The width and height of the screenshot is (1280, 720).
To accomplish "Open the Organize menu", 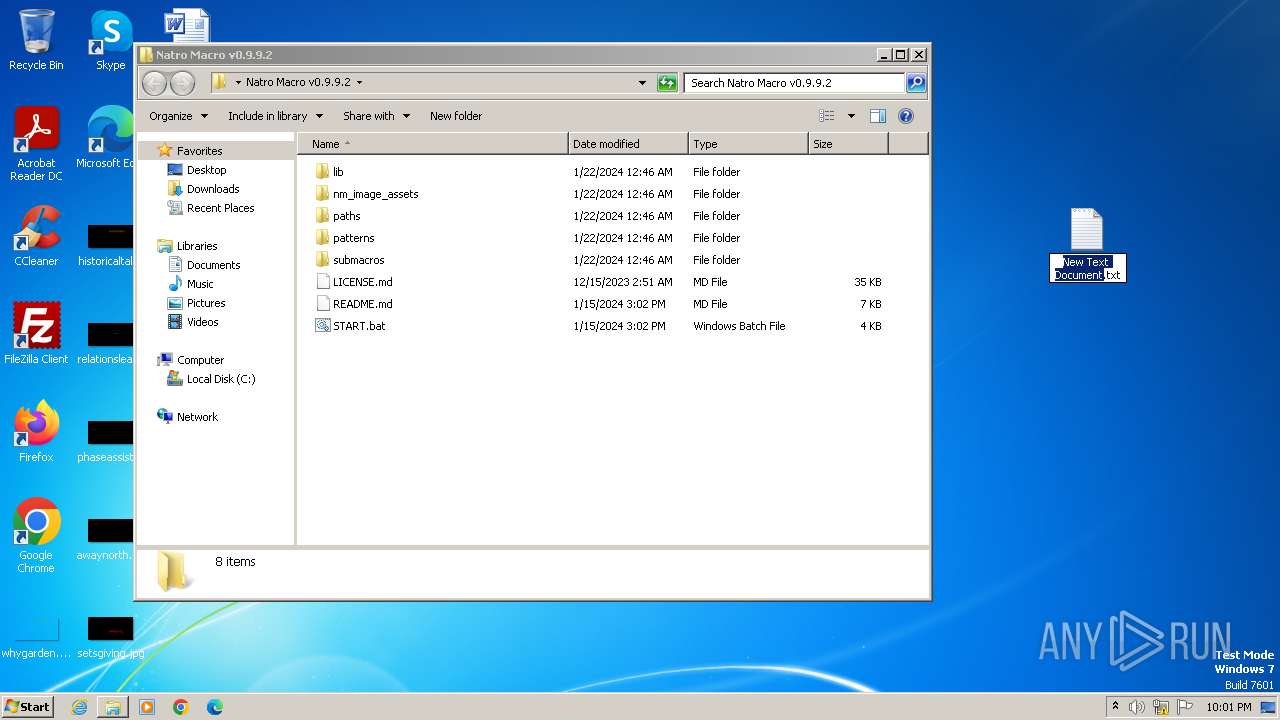I will click(x=178, y=116).
